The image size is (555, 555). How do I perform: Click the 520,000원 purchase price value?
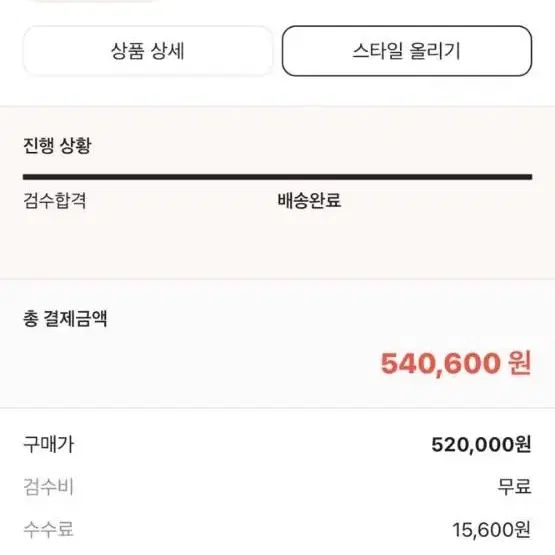481,444
